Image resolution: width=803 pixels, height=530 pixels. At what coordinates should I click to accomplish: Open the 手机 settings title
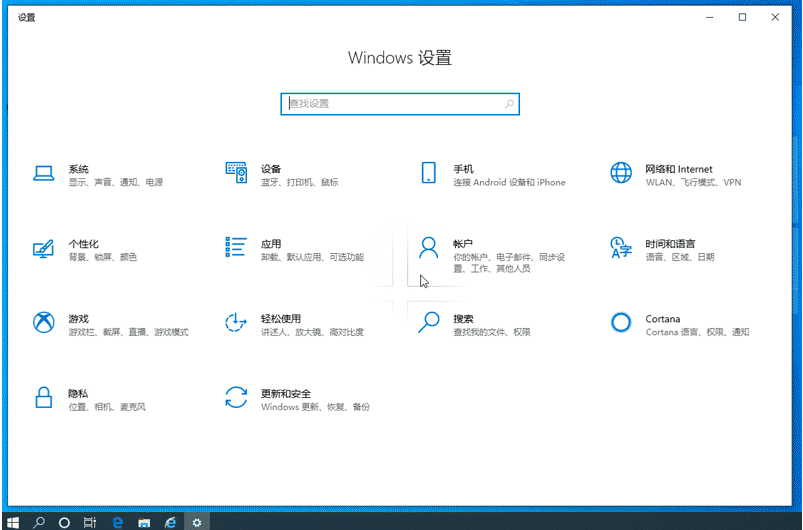463,169
